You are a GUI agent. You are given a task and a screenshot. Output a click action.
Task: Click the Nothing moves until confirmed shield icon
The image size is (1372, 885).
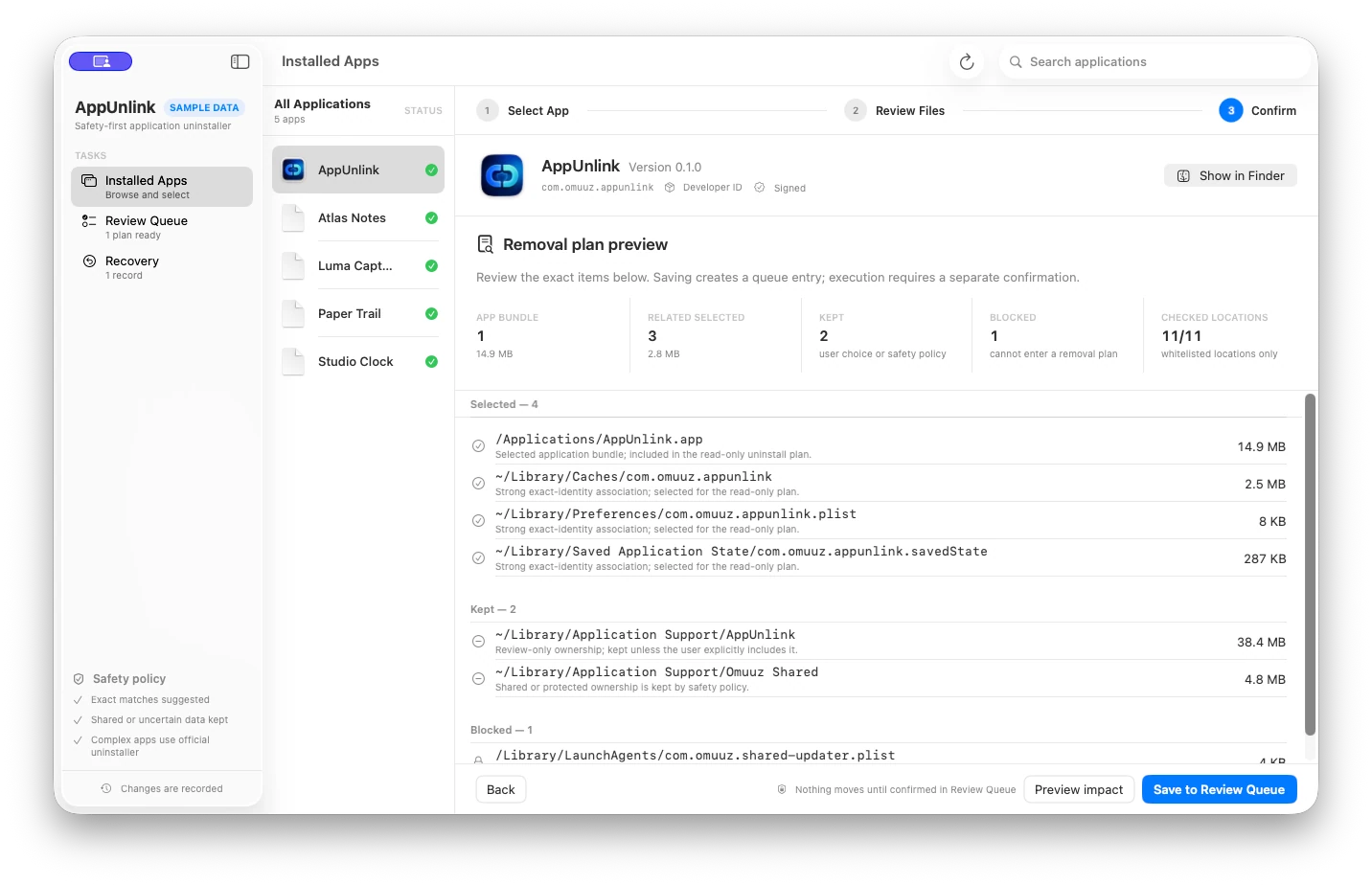[782, 789]
